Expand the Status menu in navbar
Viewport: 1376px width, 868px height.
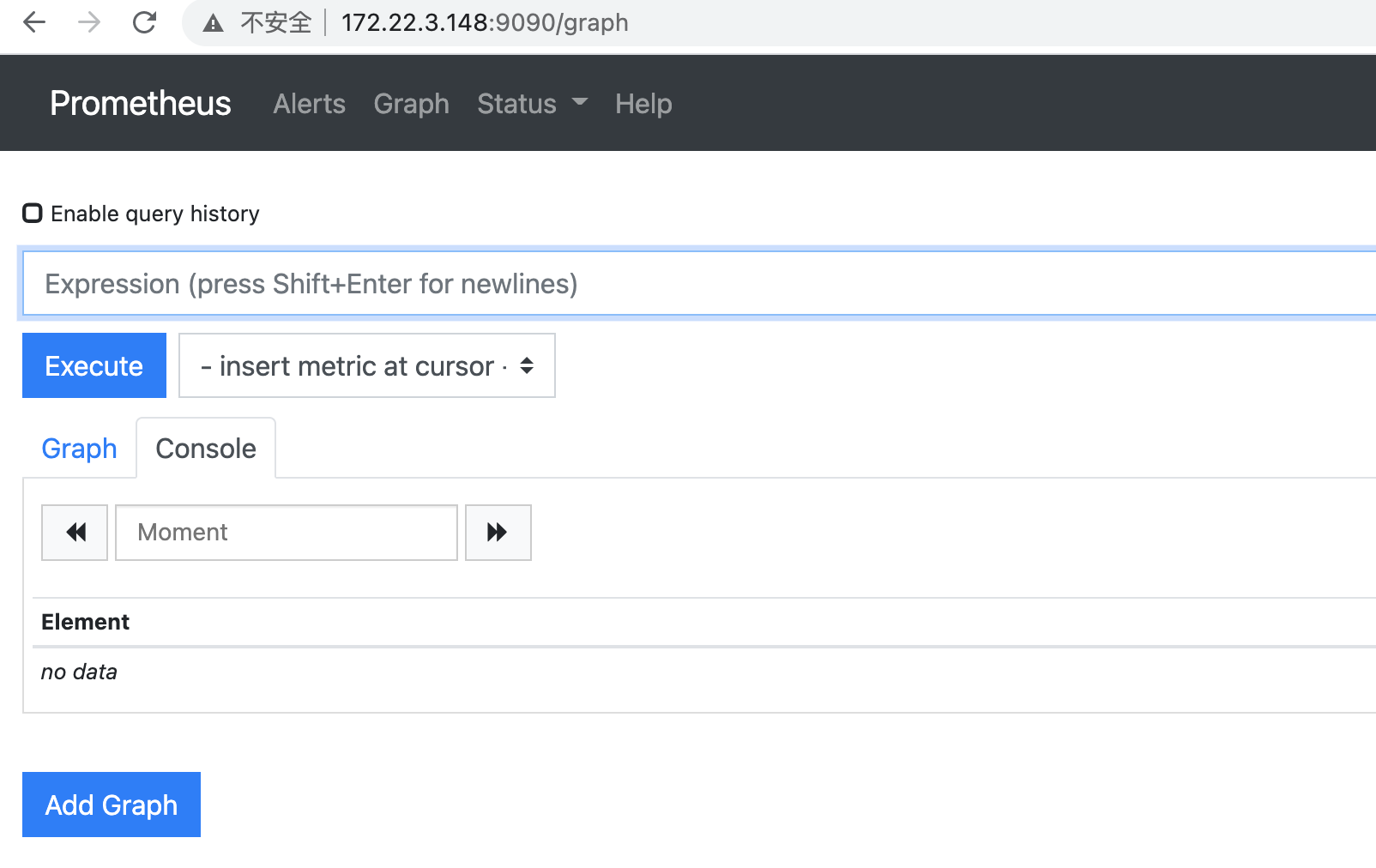pyautogui.click(x=532, y=104)
